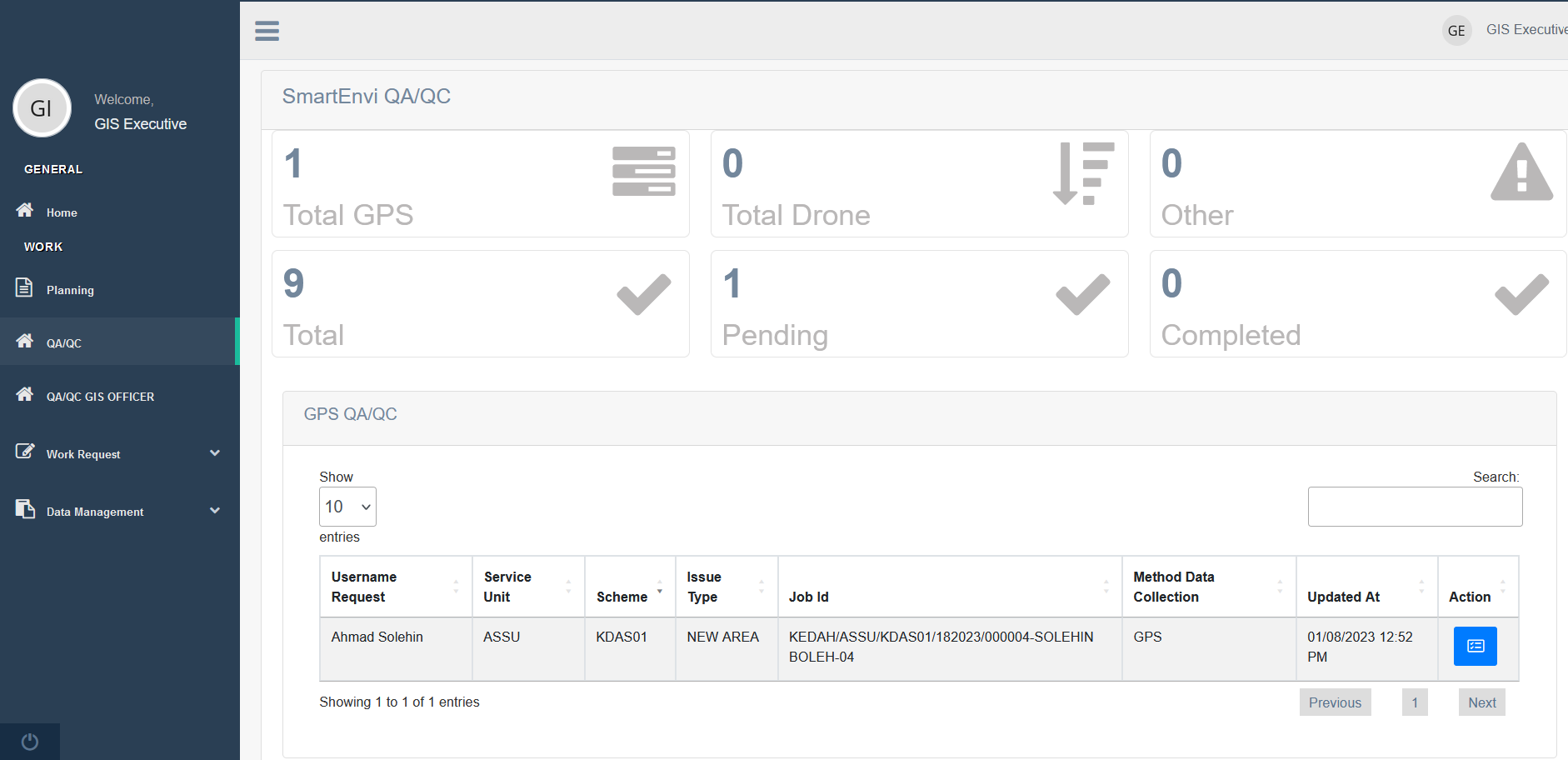Viewport: 1568px width, 760px height.
Task: Click the power logout icon
Action: pyautogui.click(x=30, y=742)
